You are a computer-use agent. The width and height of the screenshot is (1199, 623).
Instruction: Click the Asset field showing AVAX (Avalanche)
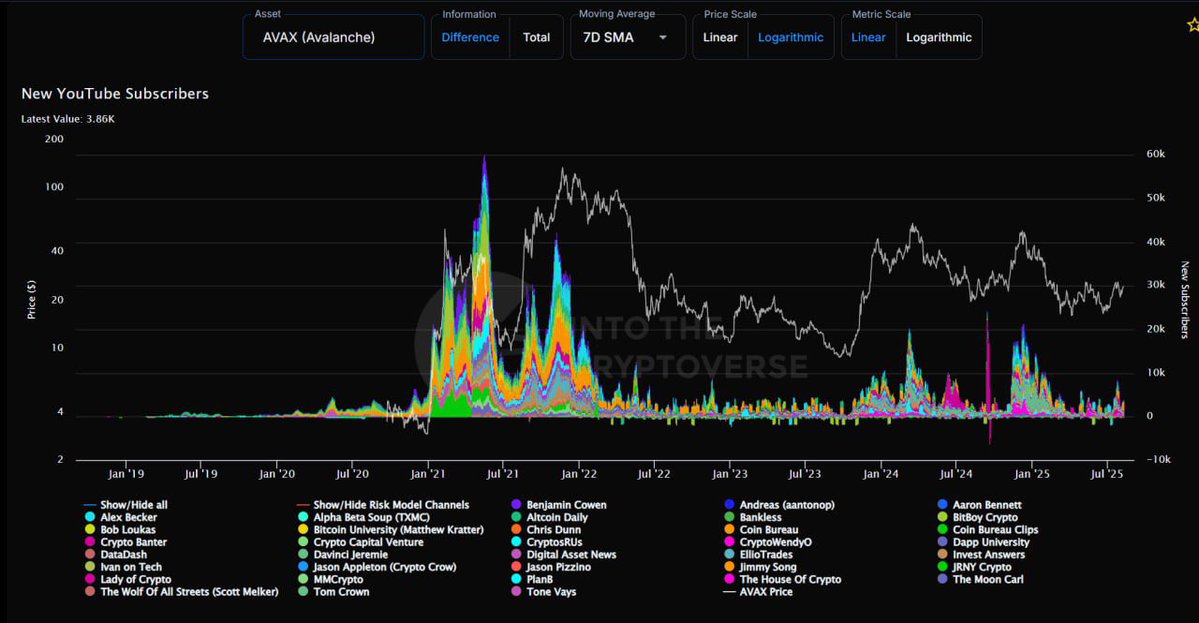pos(333,37)
